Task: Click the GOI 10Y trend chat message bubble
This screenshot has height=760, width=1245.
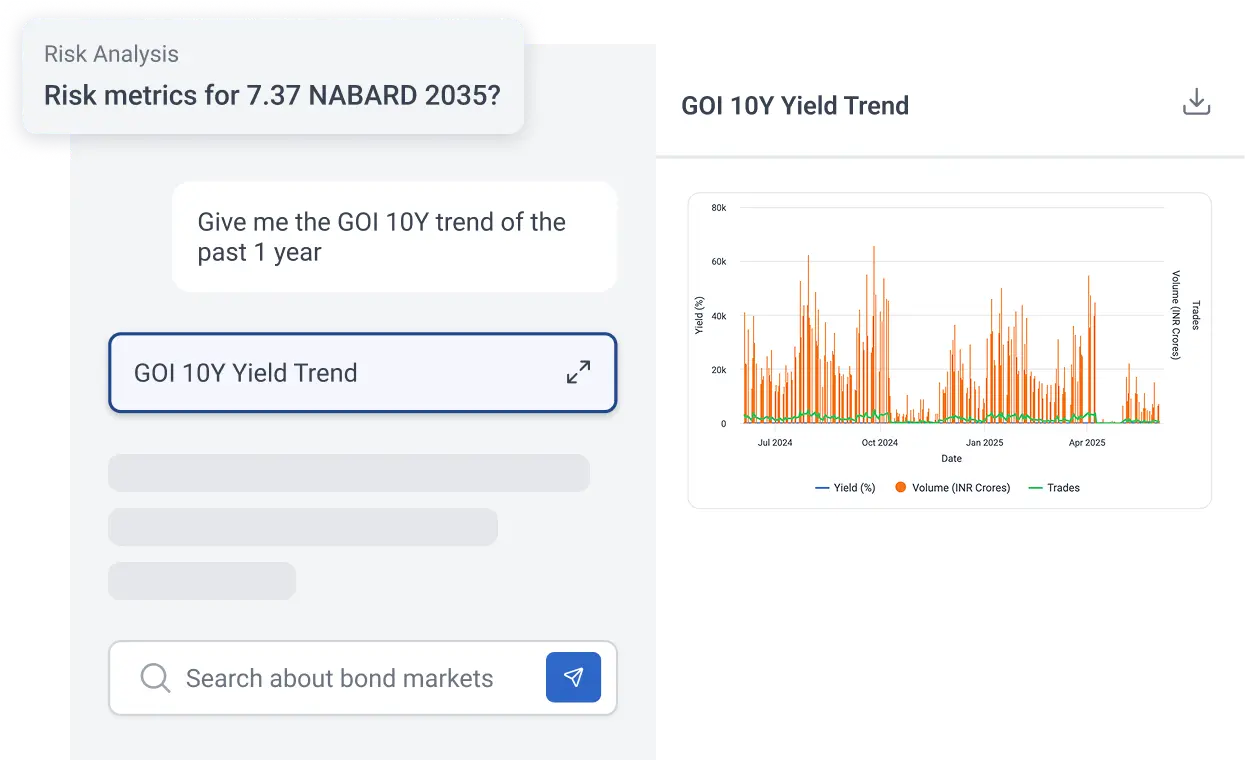Action: 394,237
